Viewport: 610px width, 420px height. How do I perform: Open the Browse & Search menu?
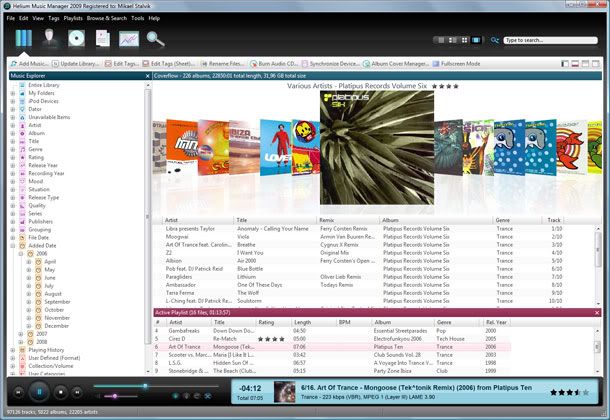coord(107,18)
